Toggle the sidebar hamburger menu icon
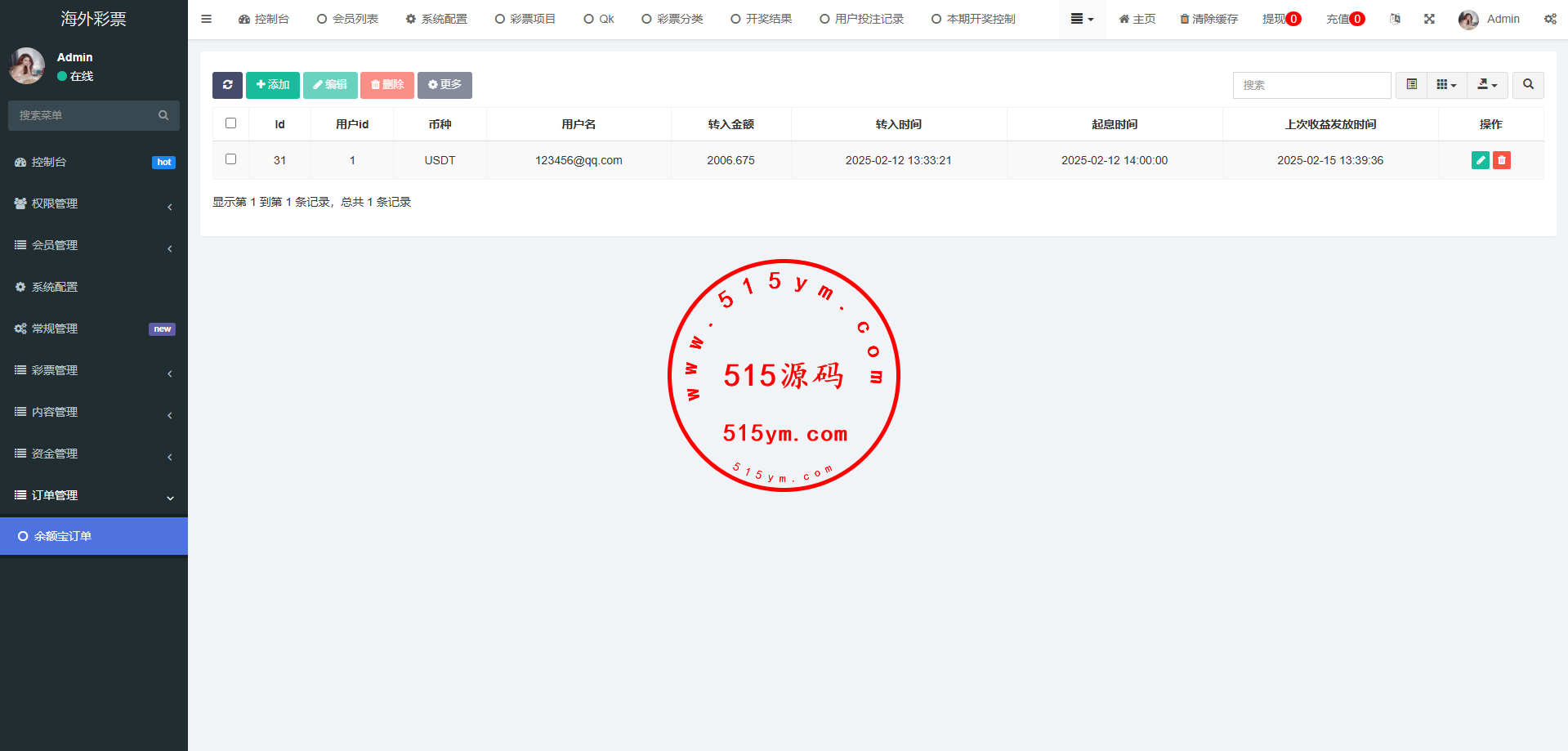Viewport: 1568px width, 751px height. tap(206, 19)
